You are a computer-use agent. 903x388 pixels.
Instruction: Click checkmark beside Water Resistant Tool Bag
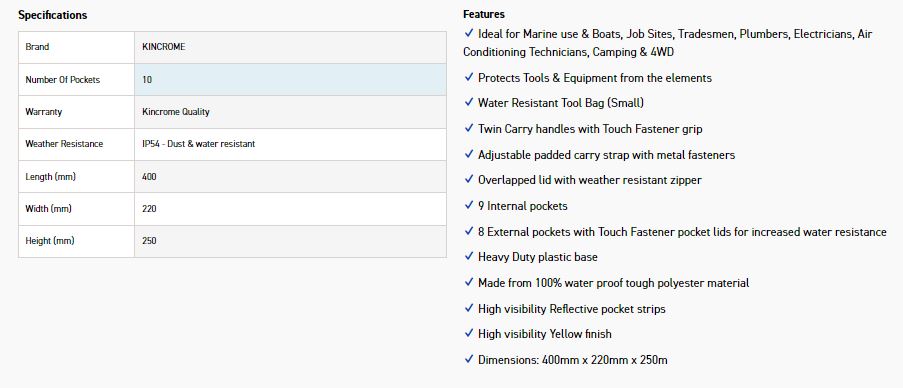click(469, 102)
